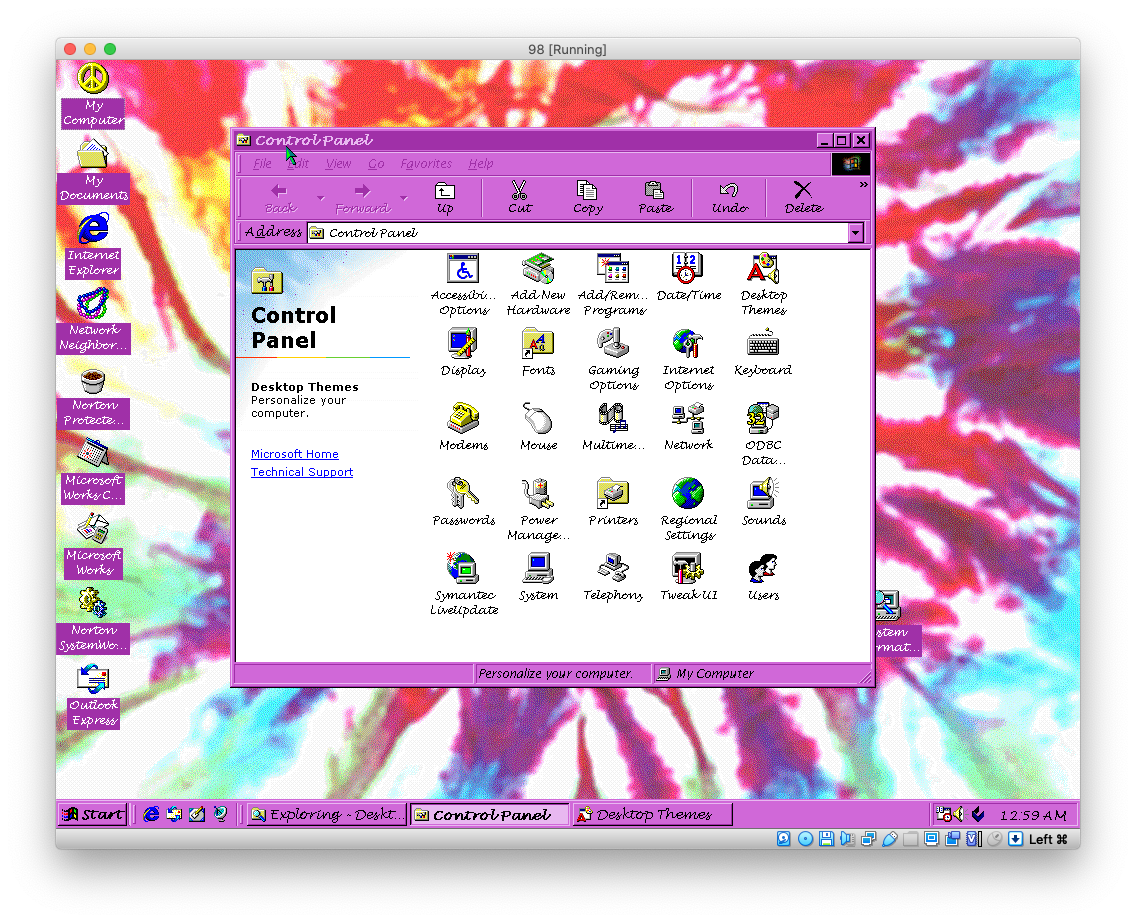Show more toolbar buttons chevron

[x=864, y=185]
